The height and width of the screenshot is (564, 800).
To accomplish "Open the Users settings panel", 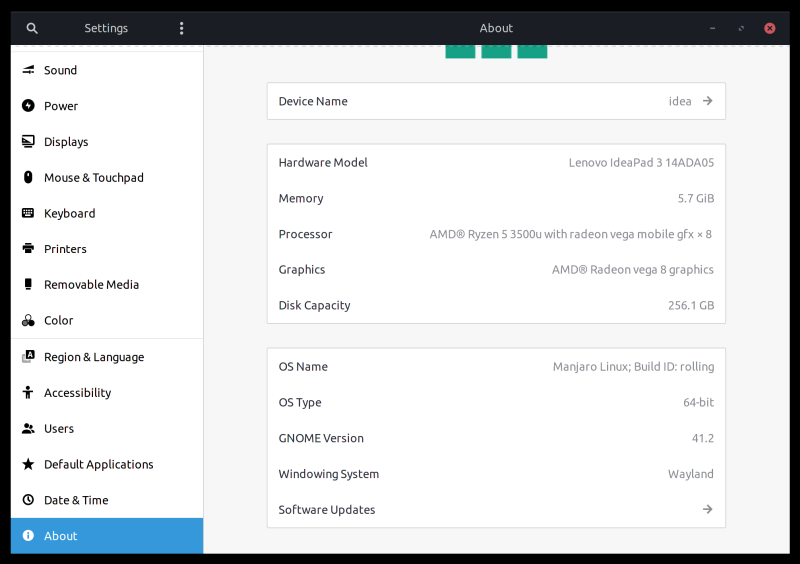I will coord(59,429).
